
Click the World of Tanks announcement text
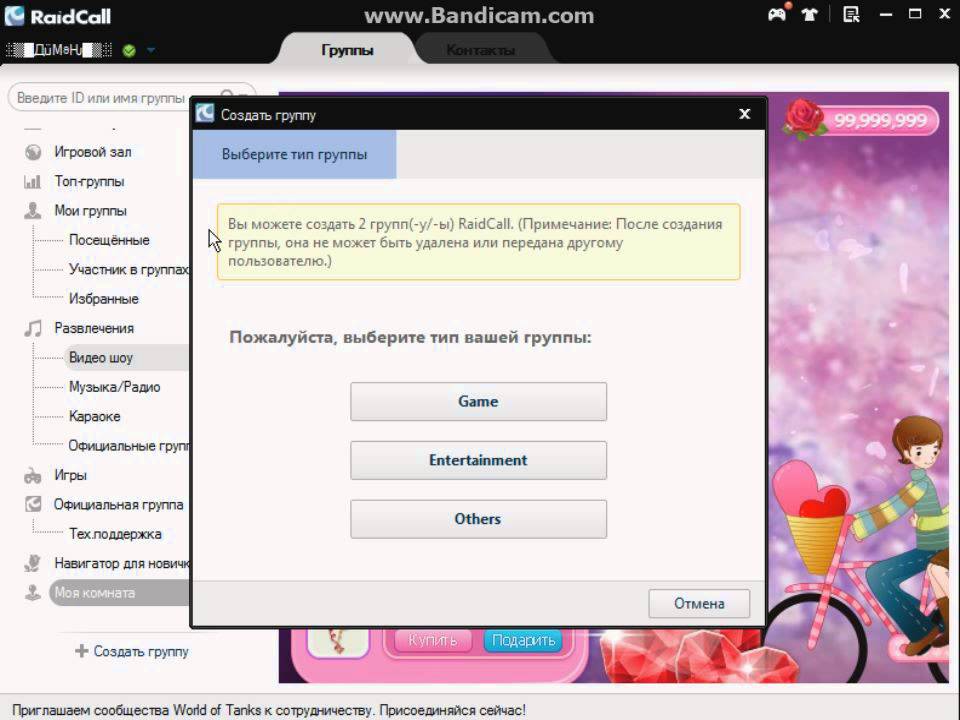(x=269, y=710)
